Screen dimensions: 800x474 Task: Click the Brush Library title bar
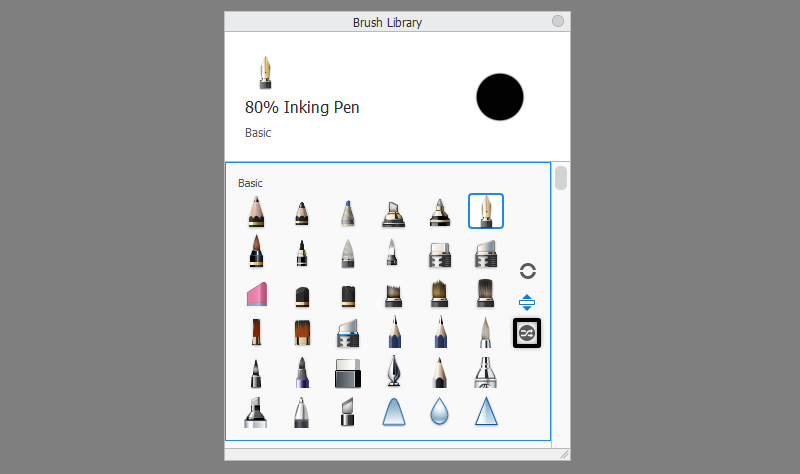(387, 22)
